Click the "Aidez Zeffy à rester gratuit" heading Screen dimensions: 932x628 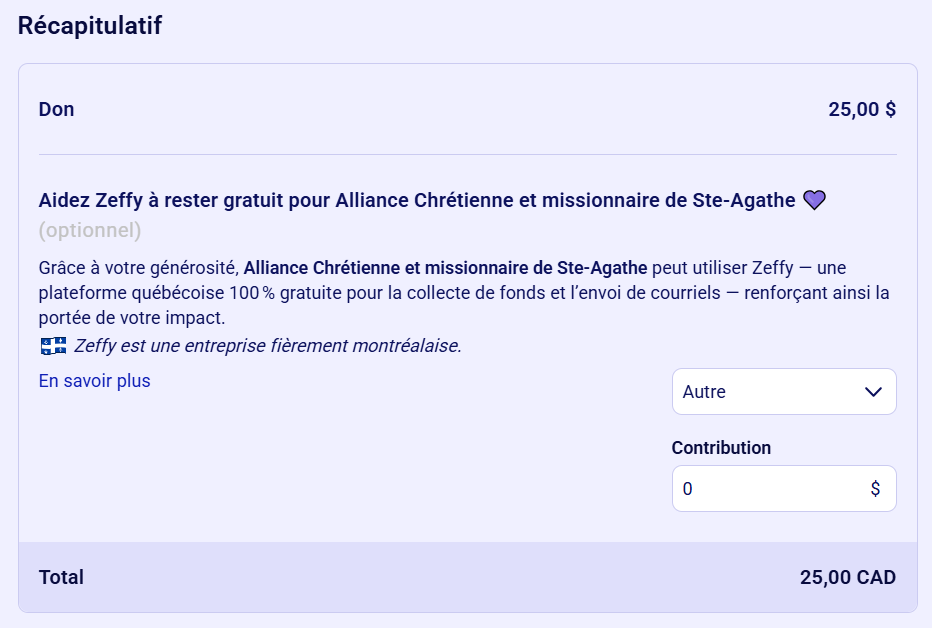tap(416, 200)
